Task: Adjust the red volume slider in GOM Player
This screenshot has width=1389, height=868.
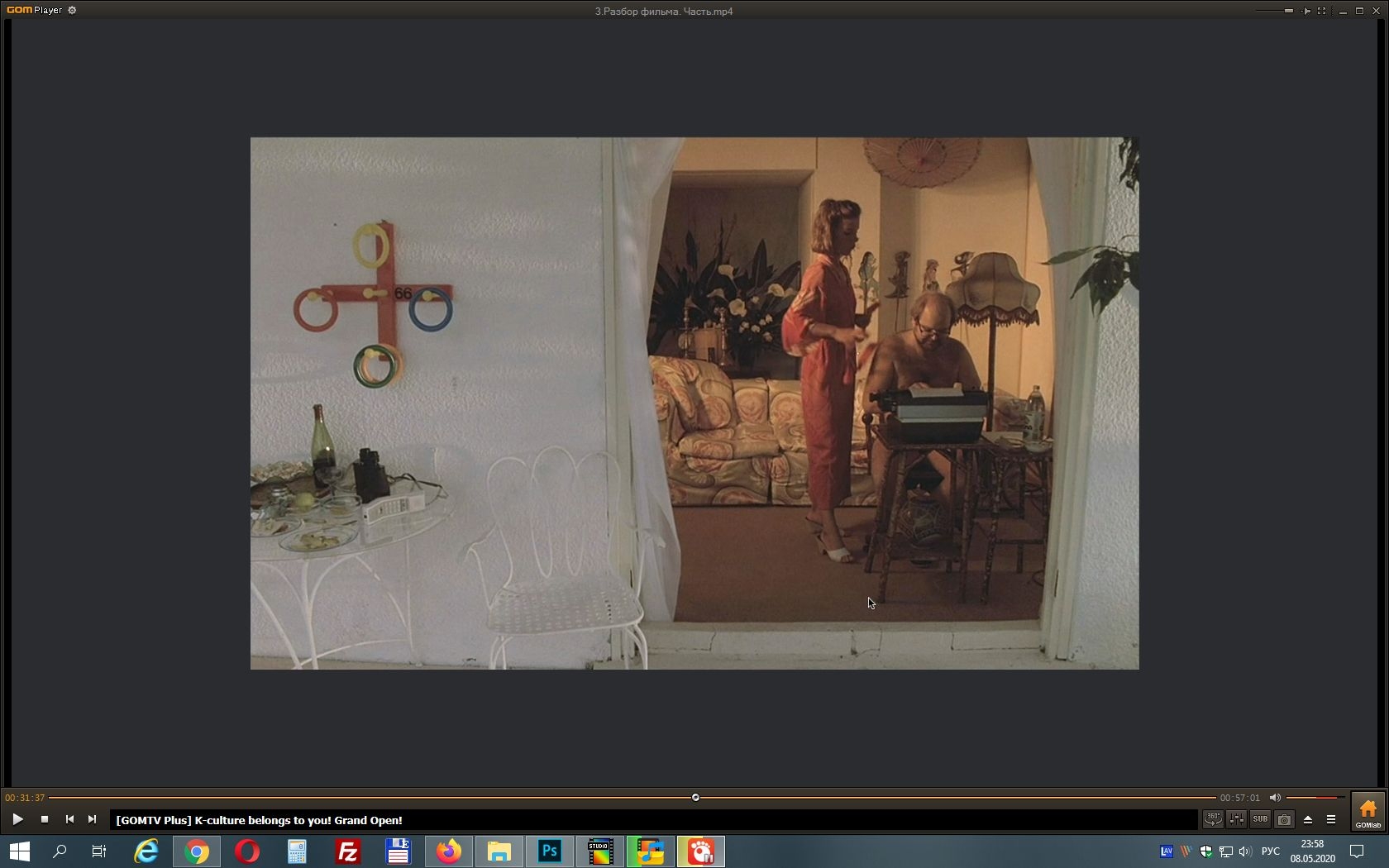Action: 1315,798
